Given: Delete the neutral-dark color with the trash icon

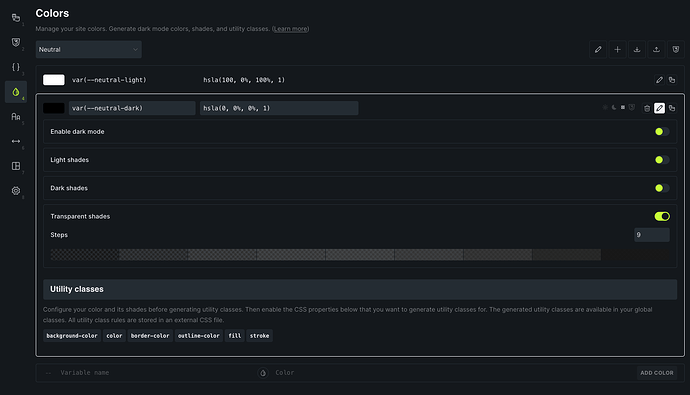Looking at the screenshot, I should click(x=647, y=108).
